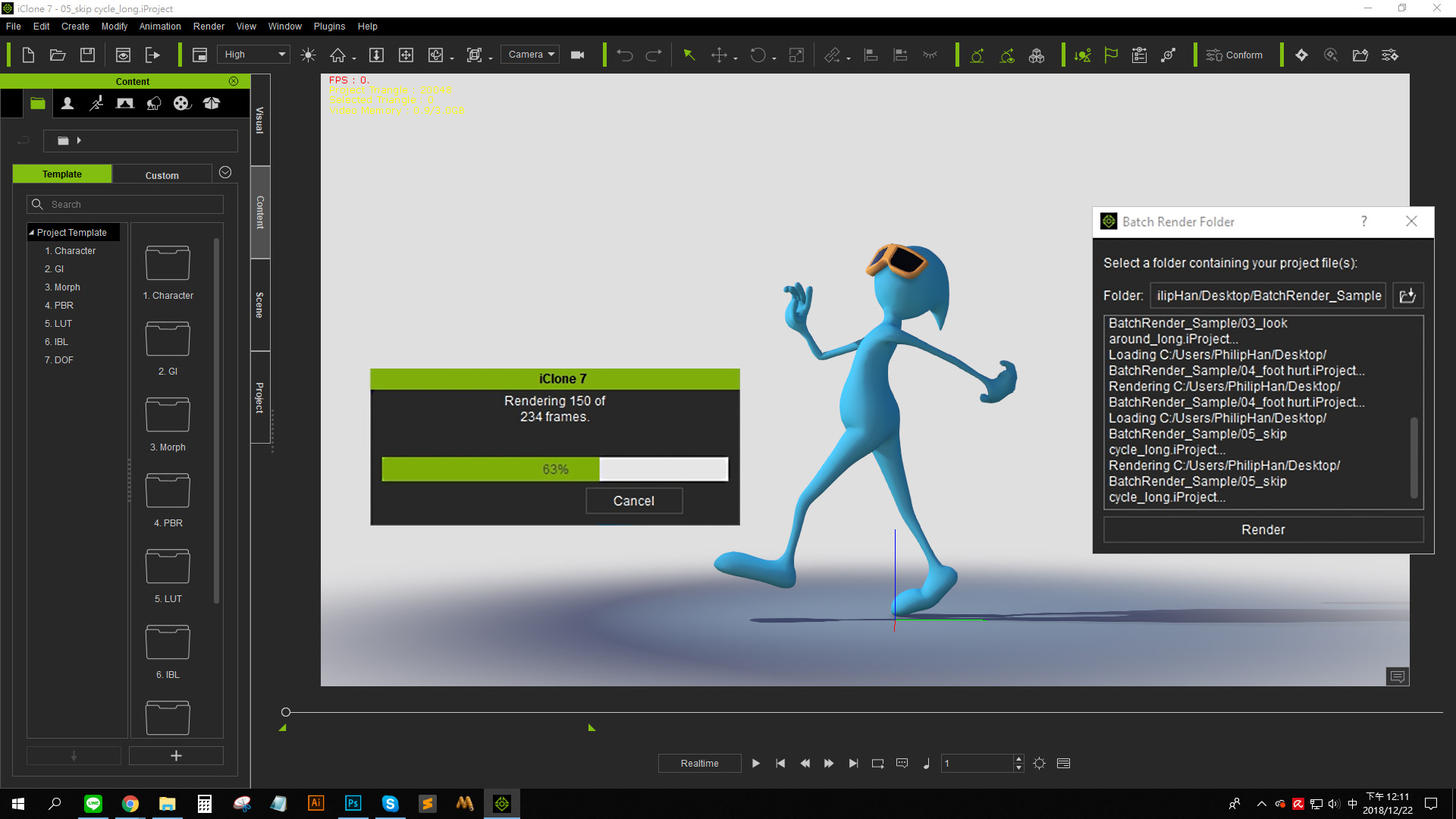This screenshot has height=819, width=1456.
Task: Collapse the Project Template tree node
Action: (x=31, y=233)
